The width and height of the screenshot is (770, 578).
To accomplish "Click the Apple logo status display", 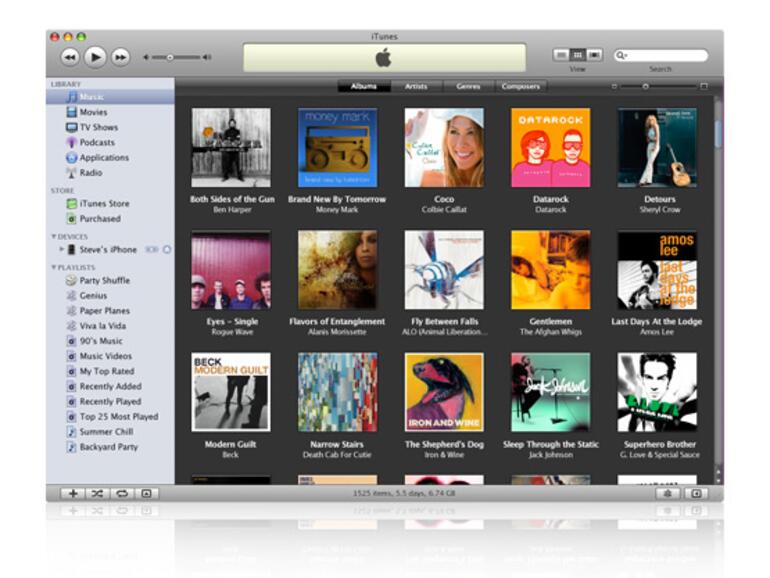I will 384,57.
